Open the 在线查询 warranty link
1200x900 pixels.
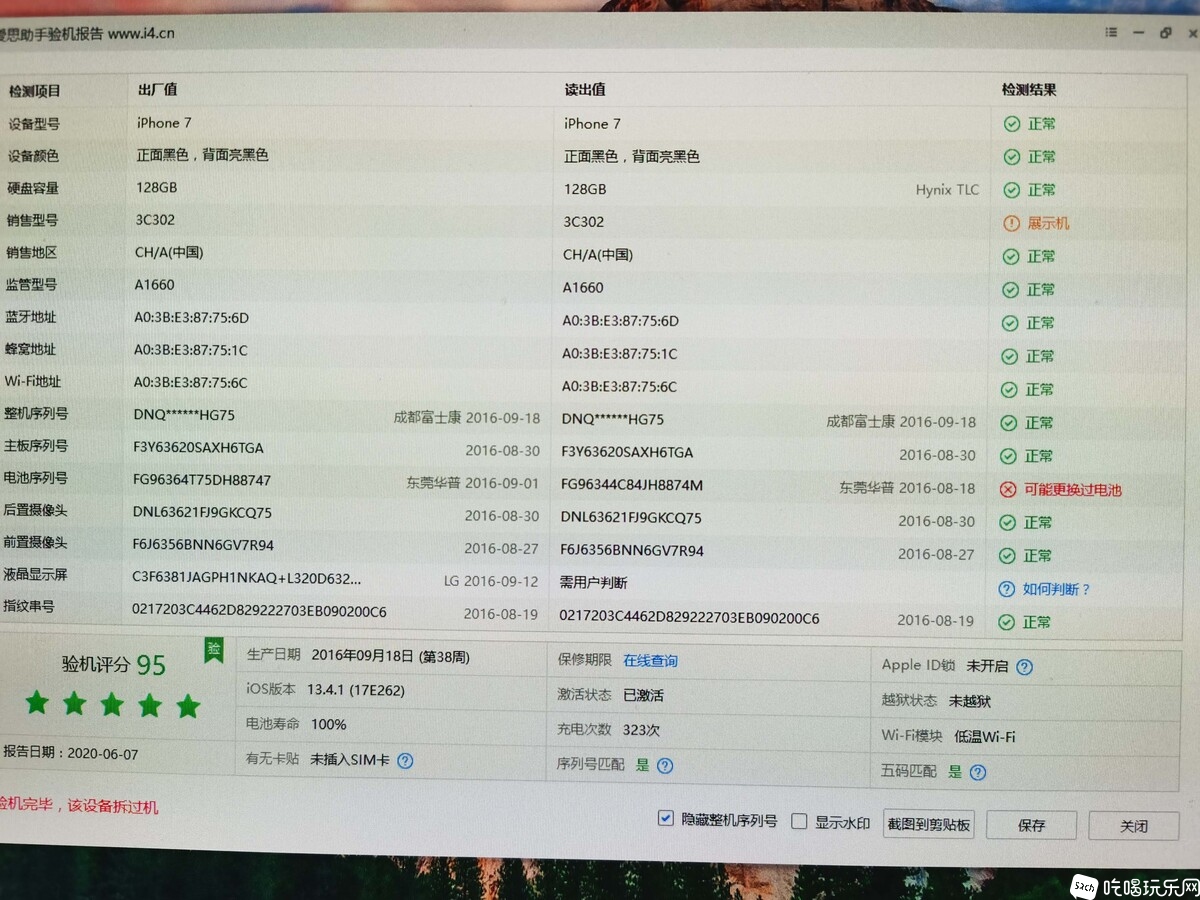pos(650,661)
